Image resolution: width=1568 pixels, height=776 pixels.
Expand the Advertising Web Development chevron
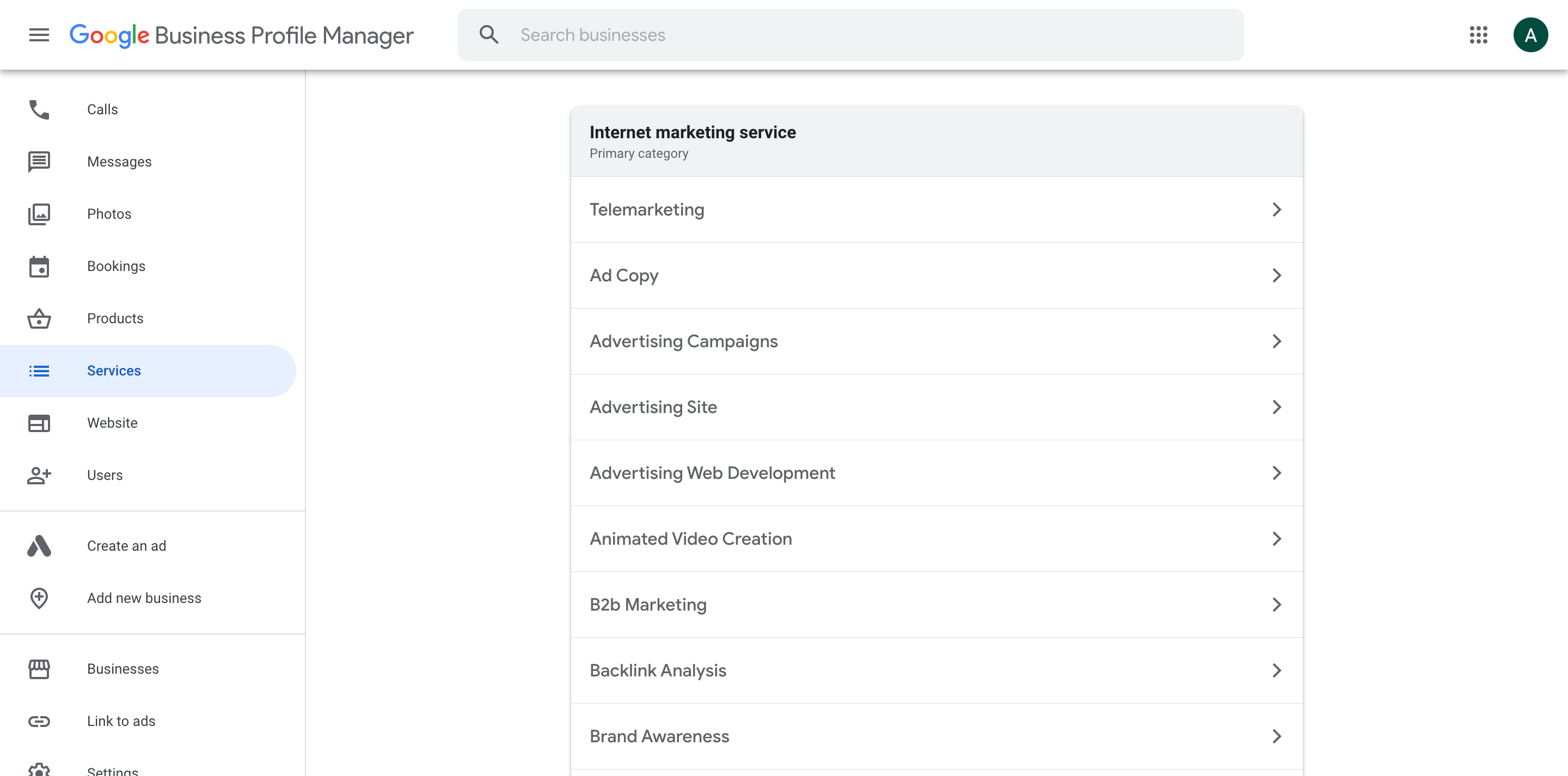(1276, 473)
